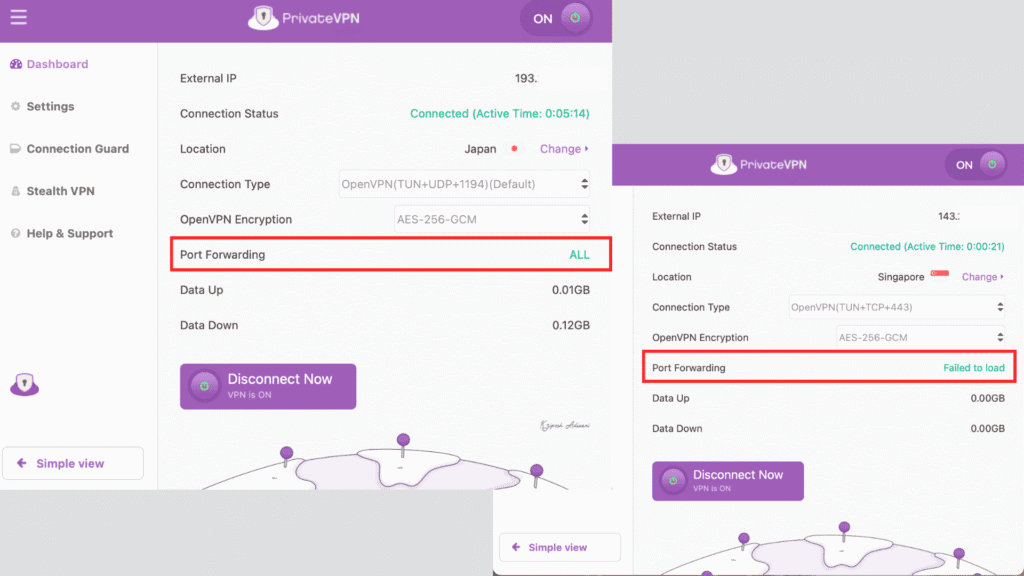Image resolution: width=1024 pixels, height=576 pixels.
Task: Open the Connection Type dropdown with UDP+1194
Action: click(464, 184)
